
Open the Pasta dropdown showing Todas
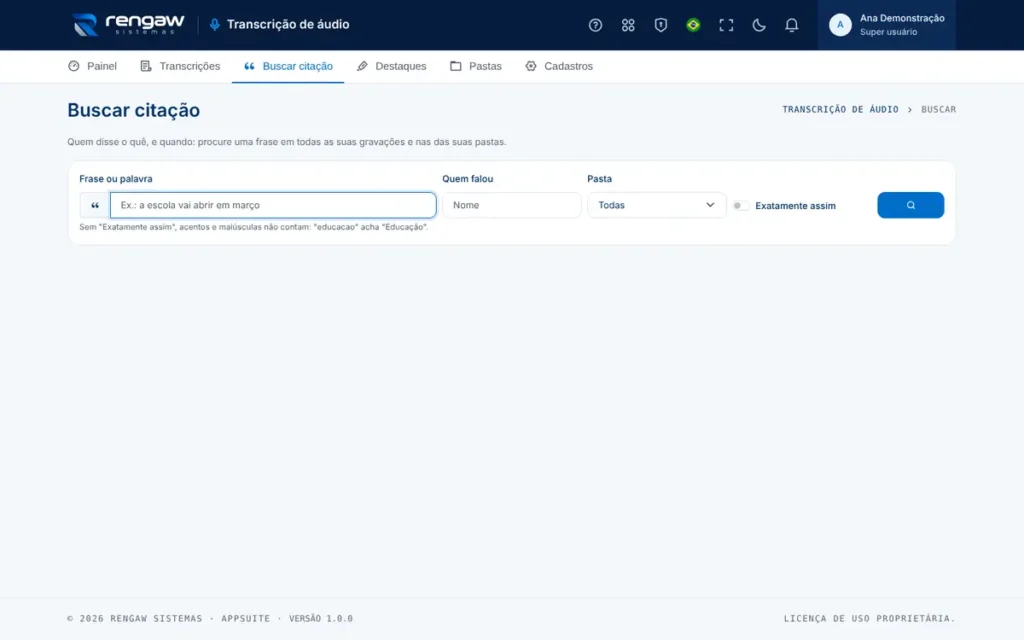[656, 205]
